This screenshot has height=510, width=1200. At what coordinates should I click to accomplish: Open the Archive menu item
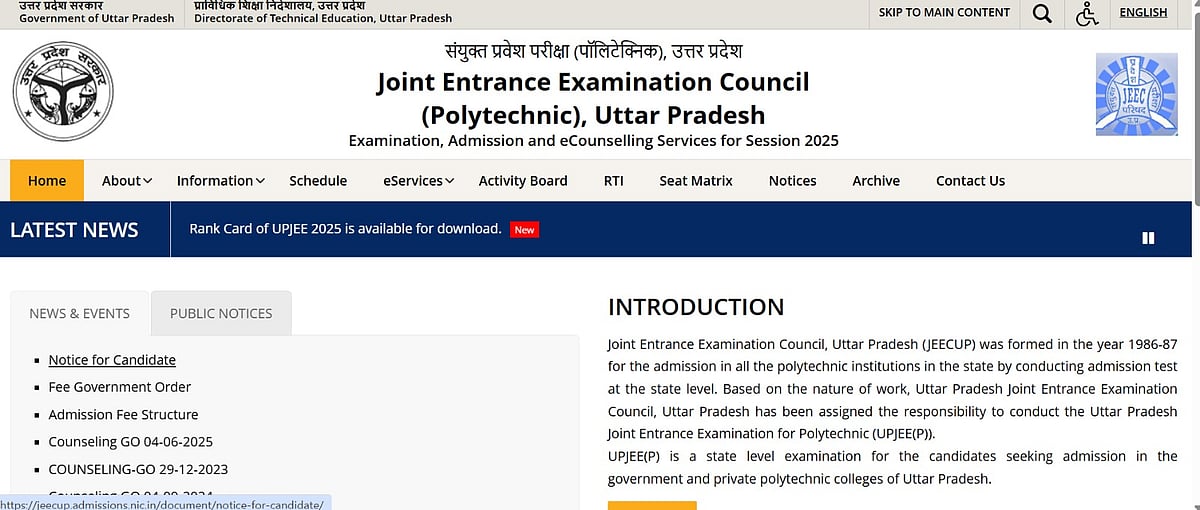click(876, 181)
